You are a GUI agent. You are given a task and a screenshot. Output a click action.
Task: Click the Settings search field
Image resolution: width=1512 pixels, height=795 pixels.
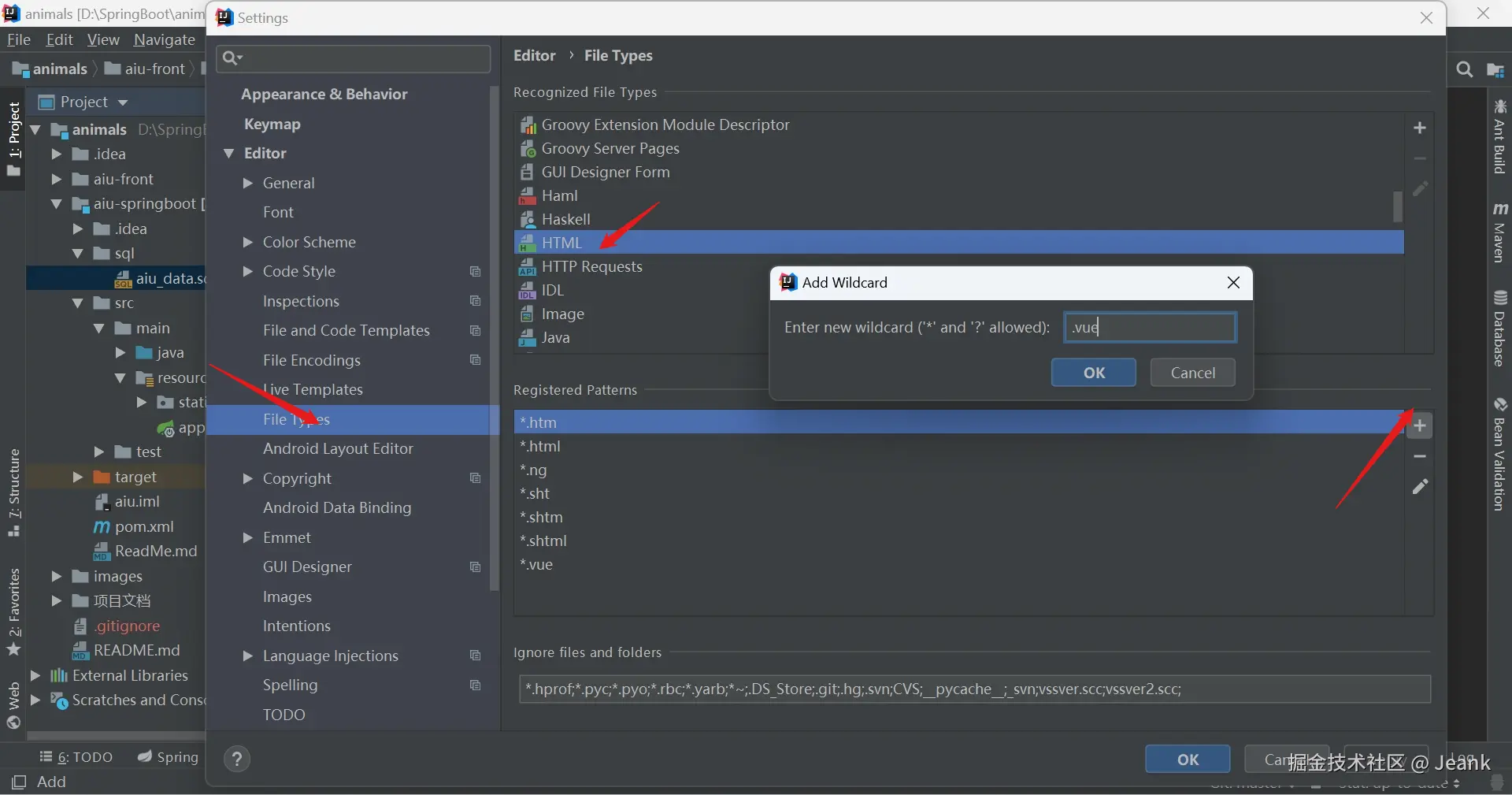(353, 58)
